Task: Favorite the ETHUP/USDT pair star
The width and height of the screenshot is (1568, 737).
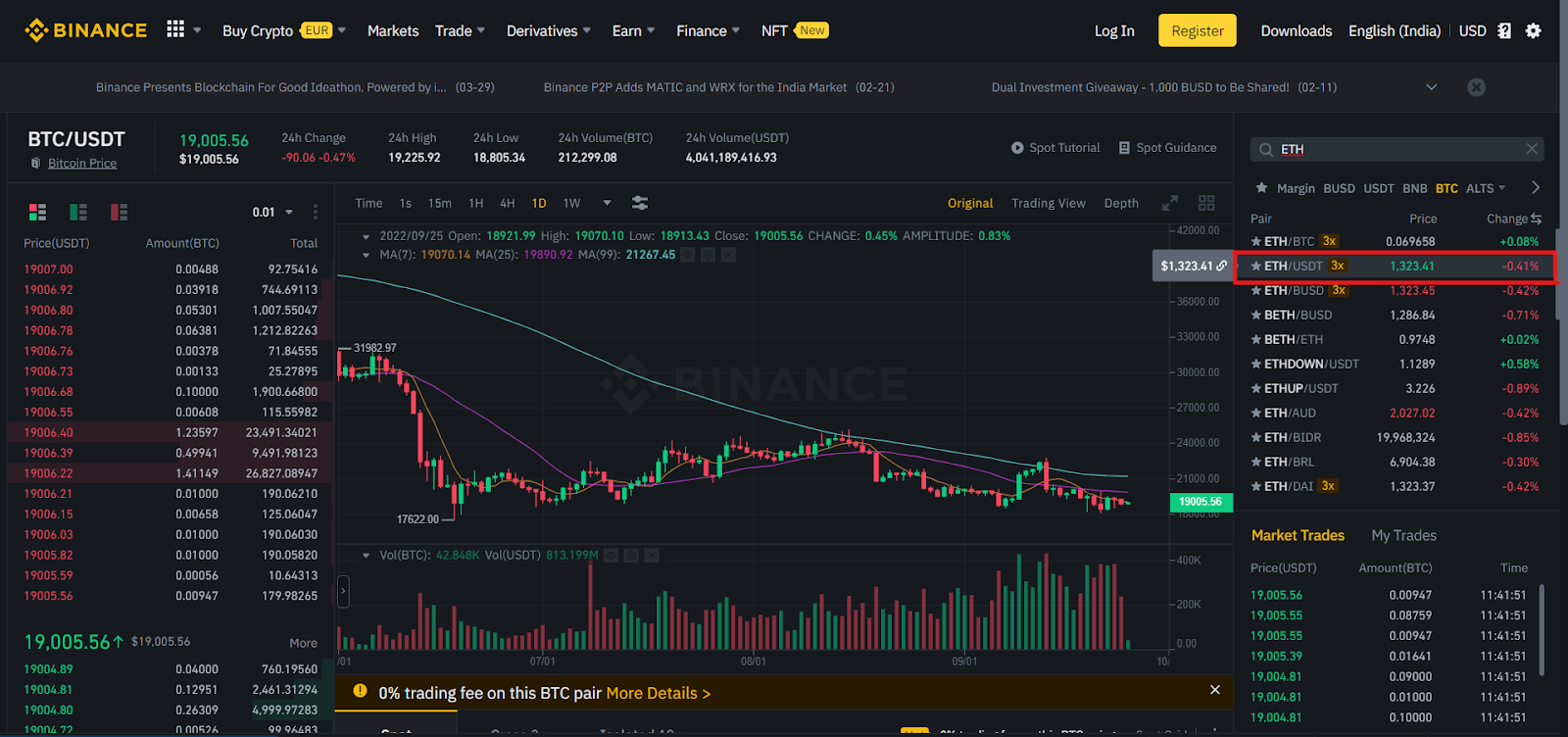Action: [1256, 388]
